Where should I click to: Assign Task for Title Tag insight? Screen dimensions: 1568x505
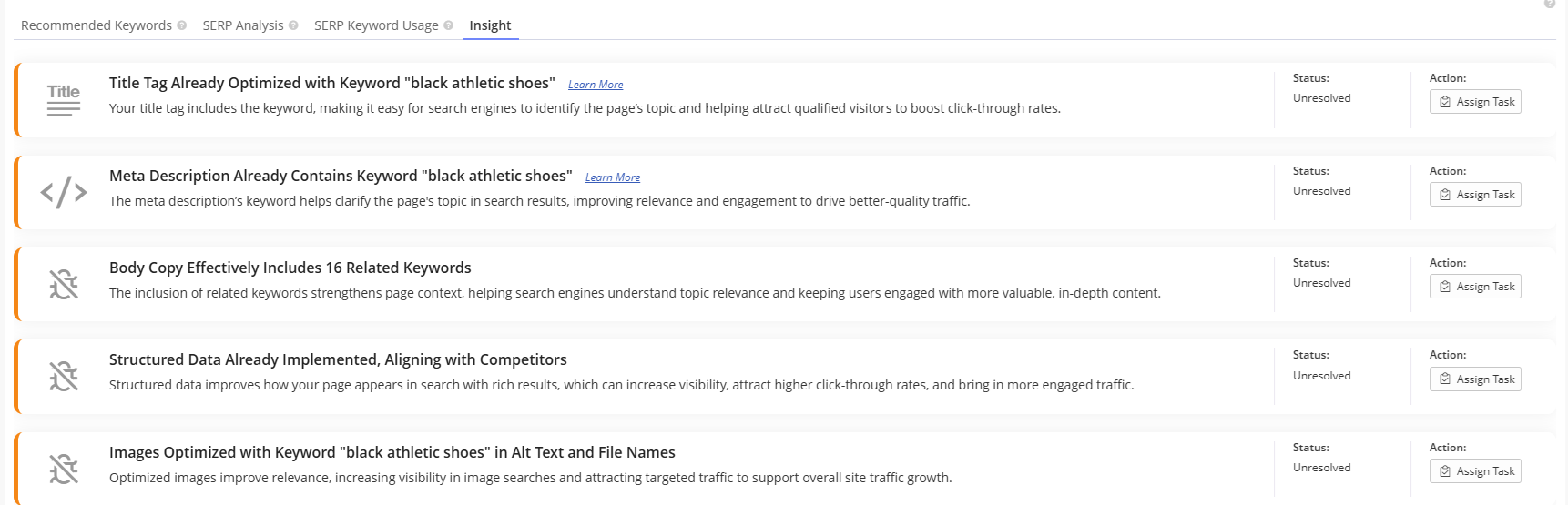point(1475,102)
